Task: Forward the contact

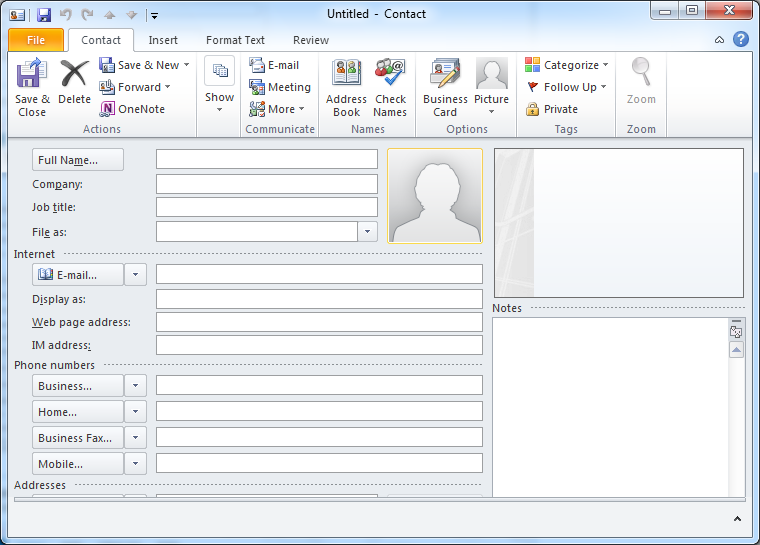Action: 135,87
